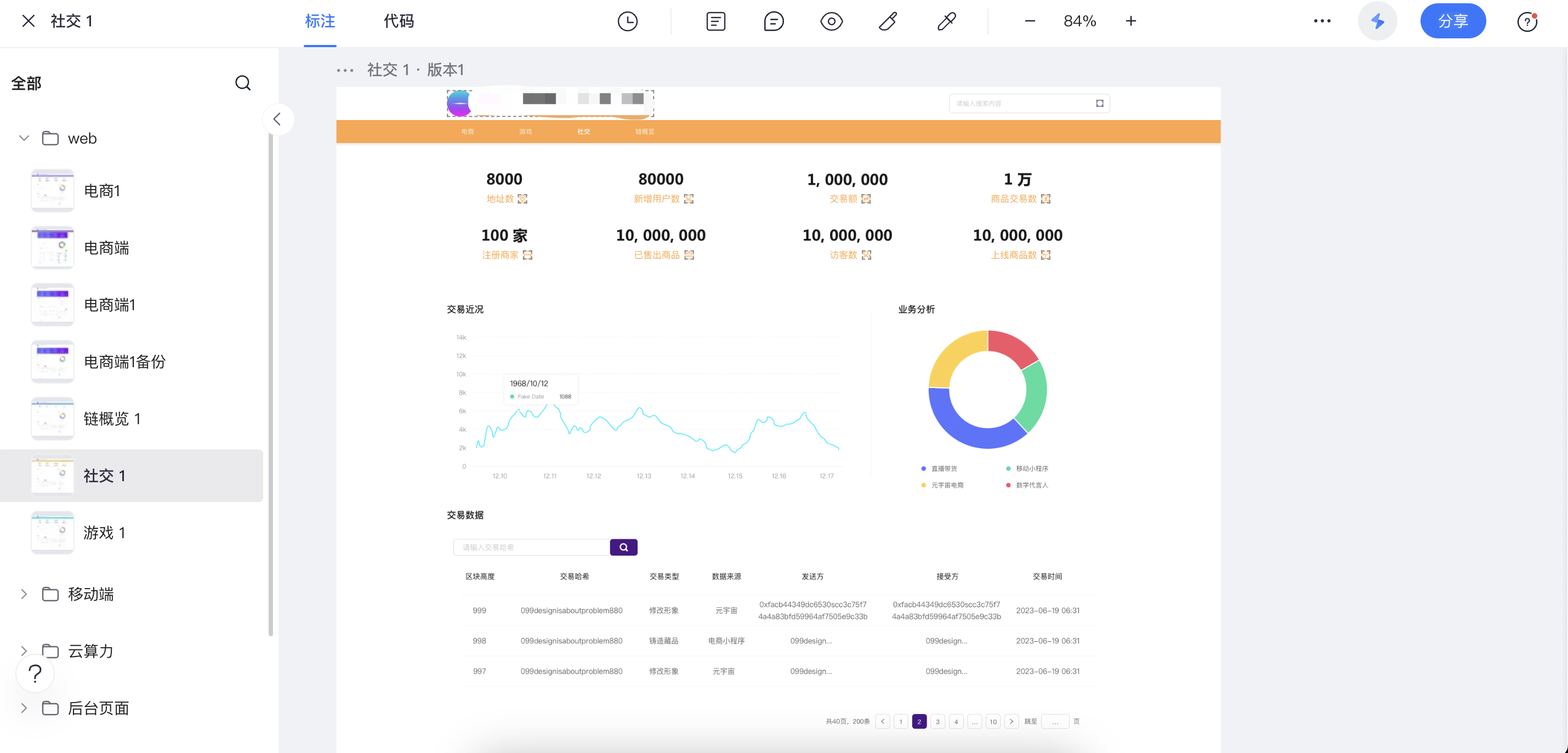
Task: Select page 10 in pagination
Action: click(993, 721)
